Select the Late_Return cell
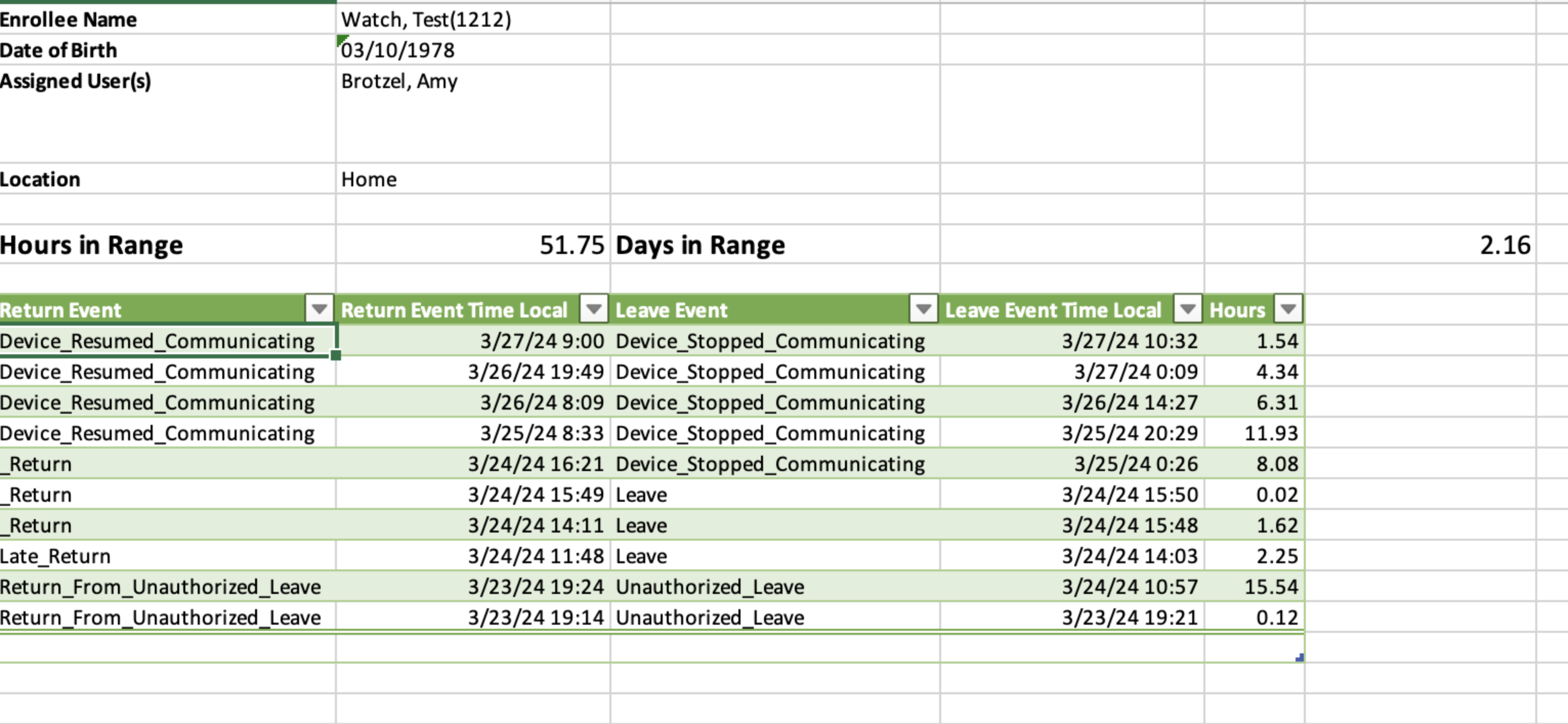This screenshot has height=724, width=1568. point(167,556)
